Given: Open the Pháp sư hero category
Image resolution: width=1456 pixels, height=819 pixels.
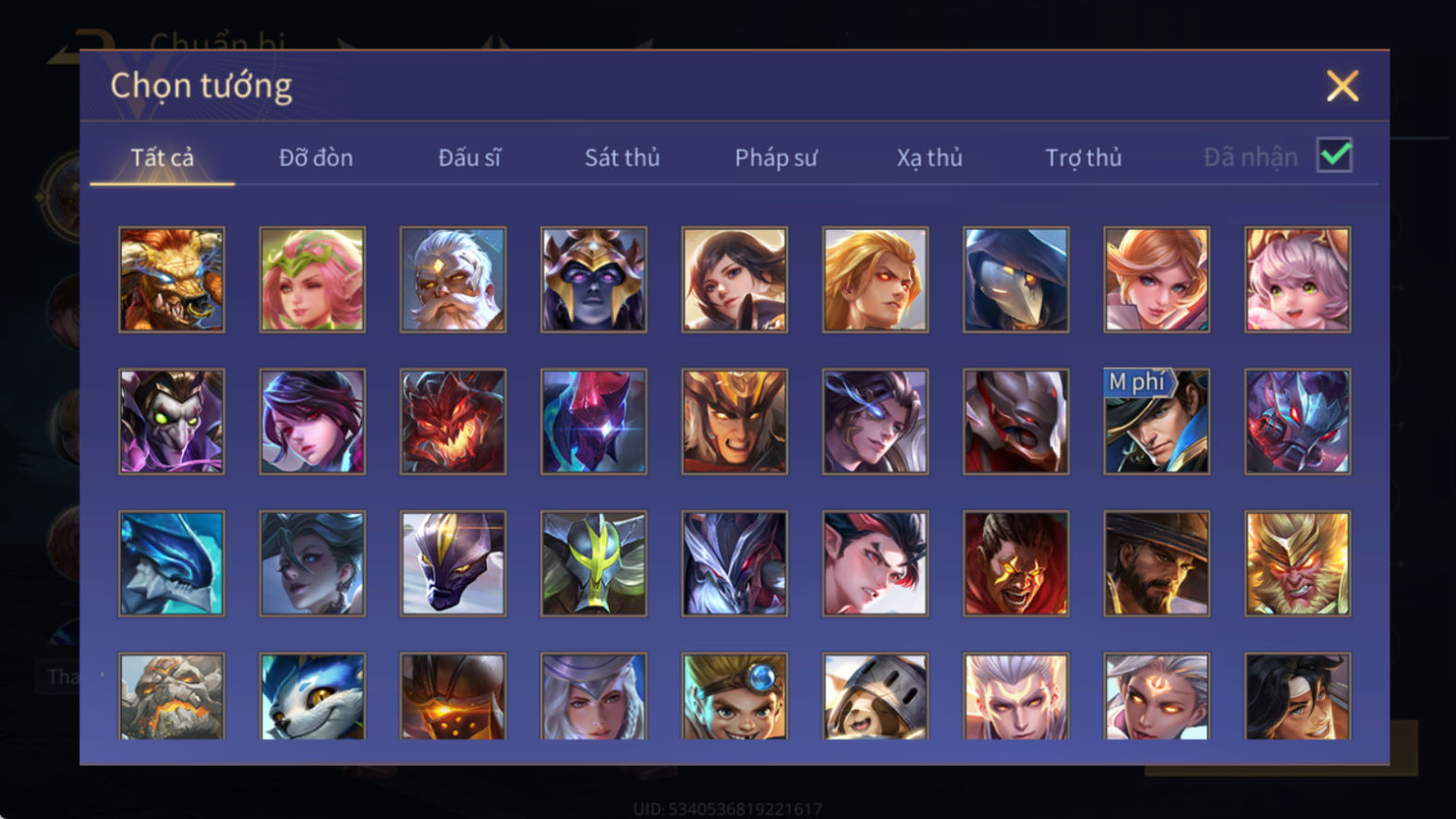Looking at the screenshot, I should [776, 158].
